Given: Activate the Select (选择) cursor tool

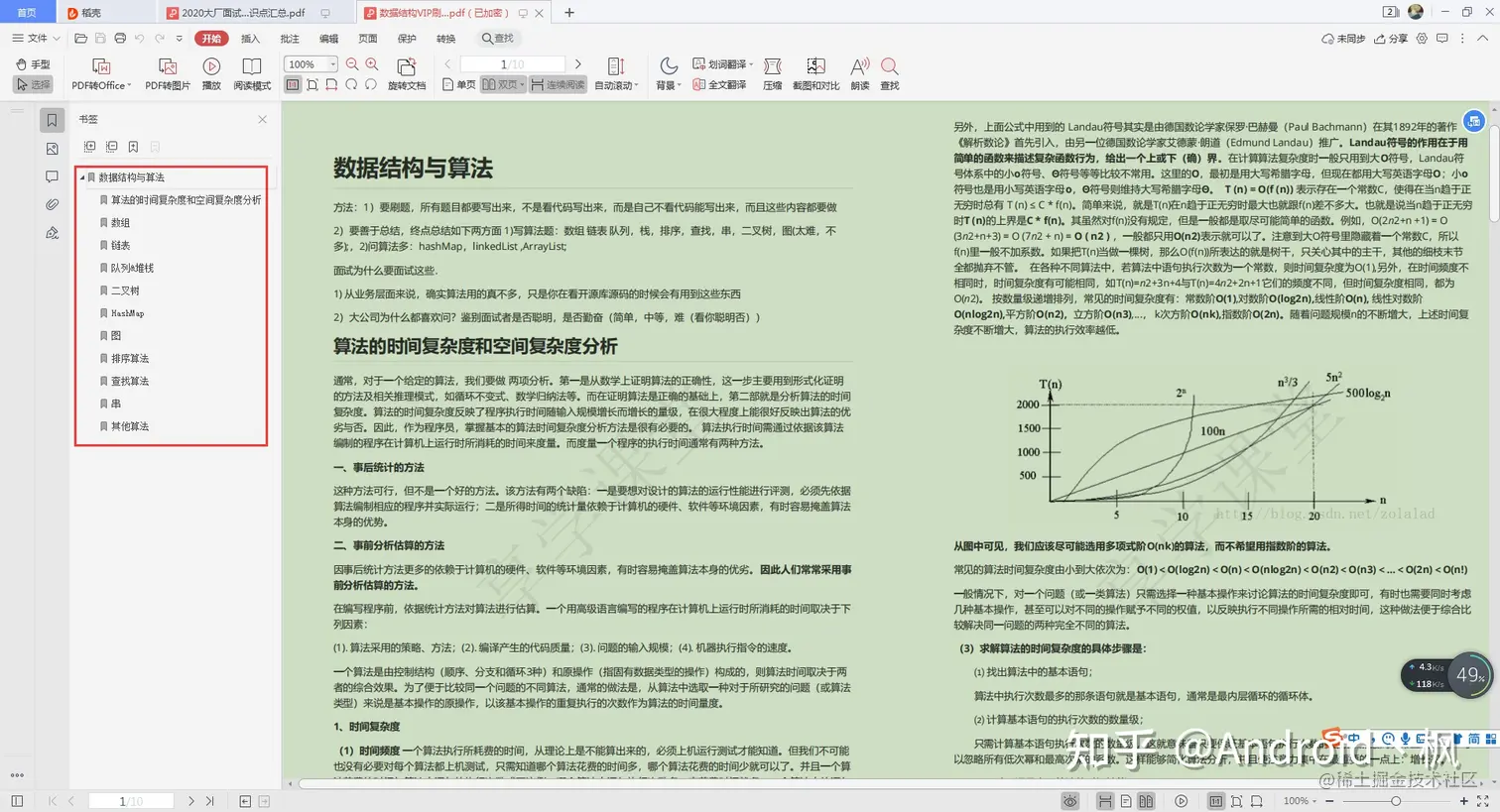Looking at the screenshot, I should [33, 84].
